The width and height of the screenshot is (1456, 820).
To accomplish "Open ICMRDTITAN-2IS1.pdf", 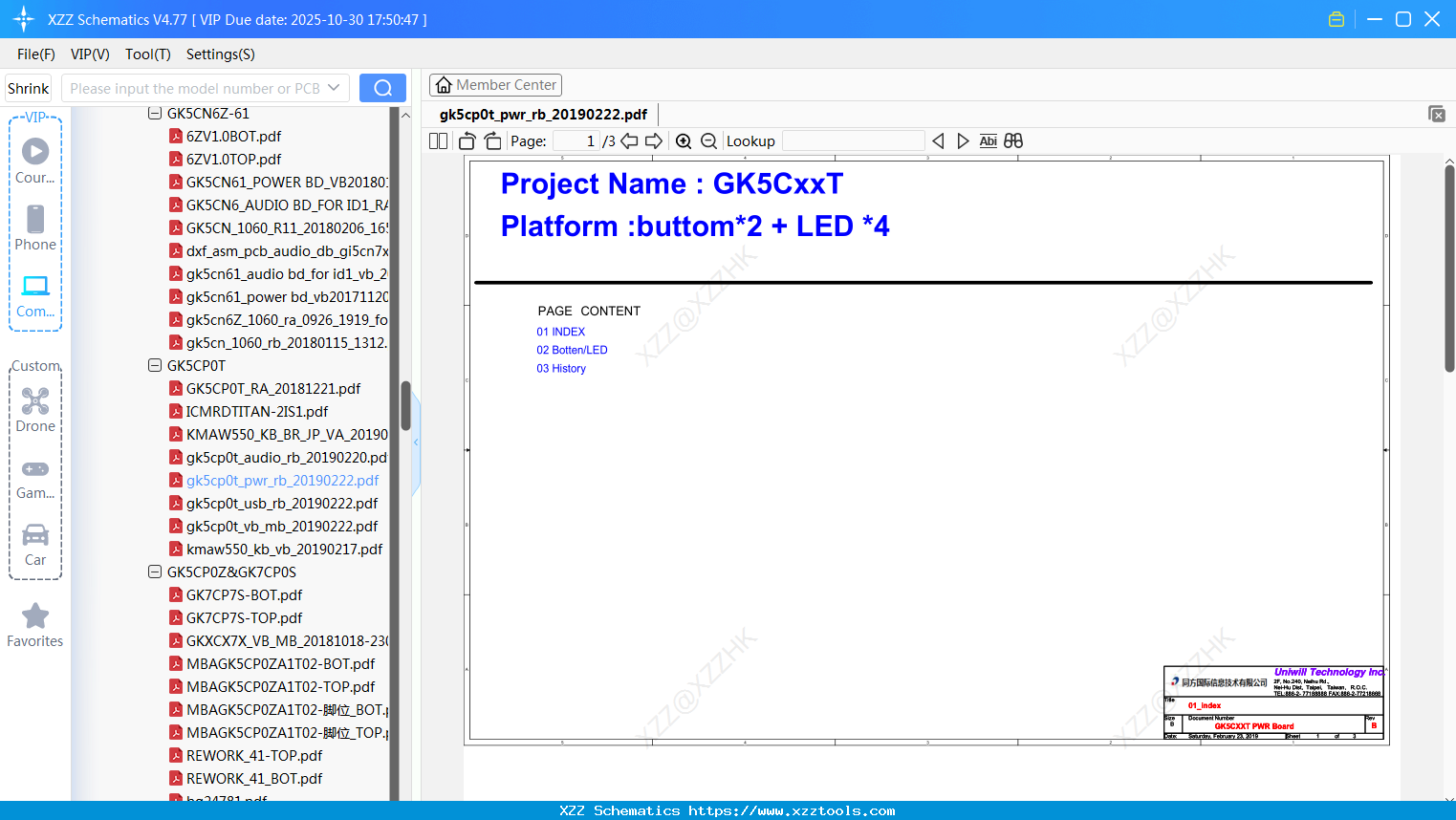I will tap(256, 412).
